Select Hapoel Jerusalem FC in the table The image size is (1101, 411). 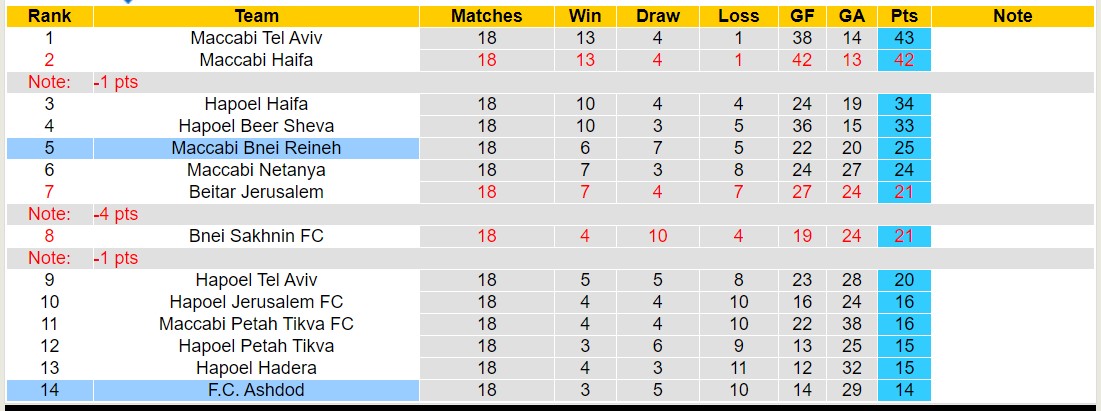click(256, 302)
